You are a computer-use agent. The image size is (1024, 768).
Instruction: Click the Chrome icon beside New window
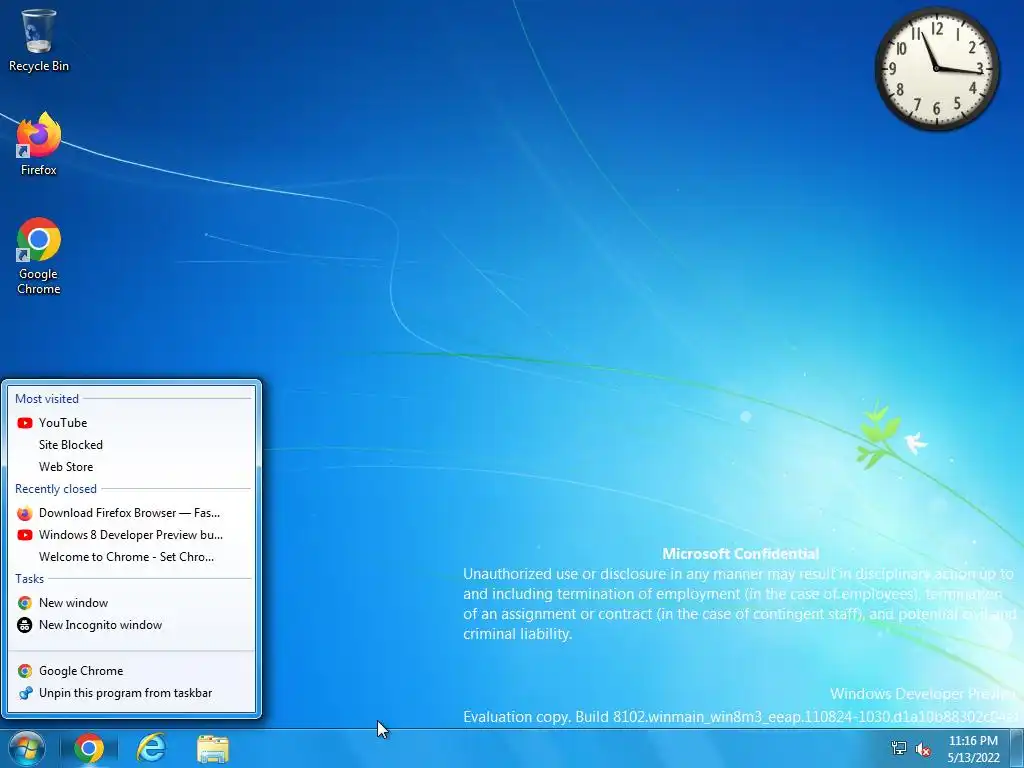[x=25, y=603]
